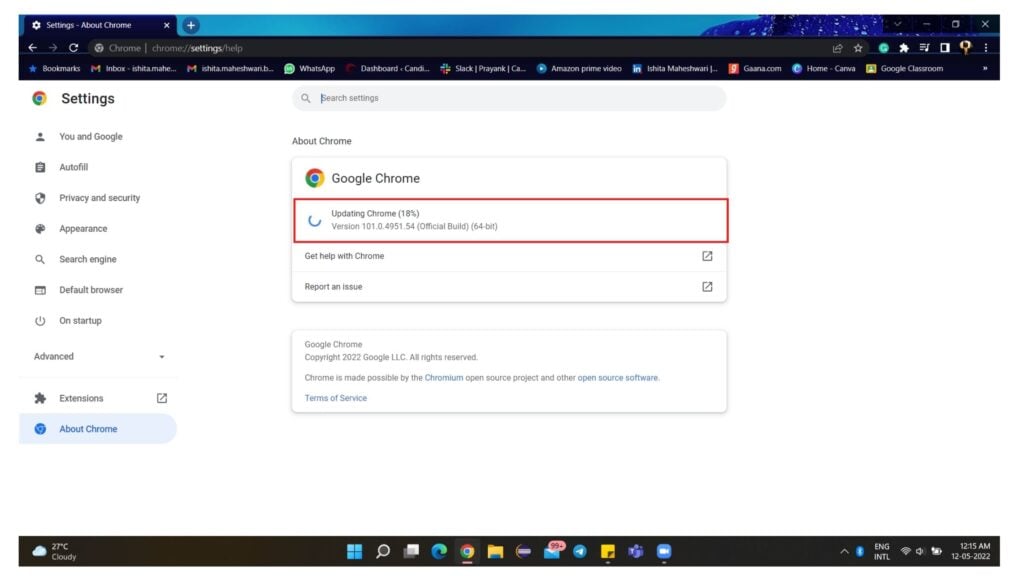The image size is (1024, 576).
Task: Select Default browser in the sidebar
Action: pyautogui.click(x=91, y=290)
